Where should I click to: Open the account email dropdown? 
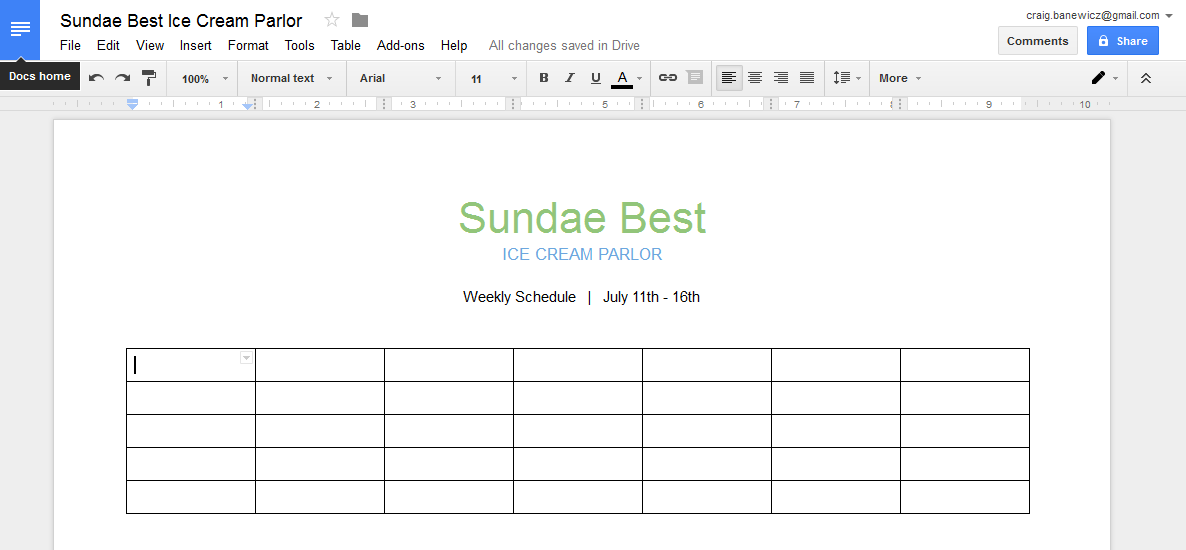1098,15
